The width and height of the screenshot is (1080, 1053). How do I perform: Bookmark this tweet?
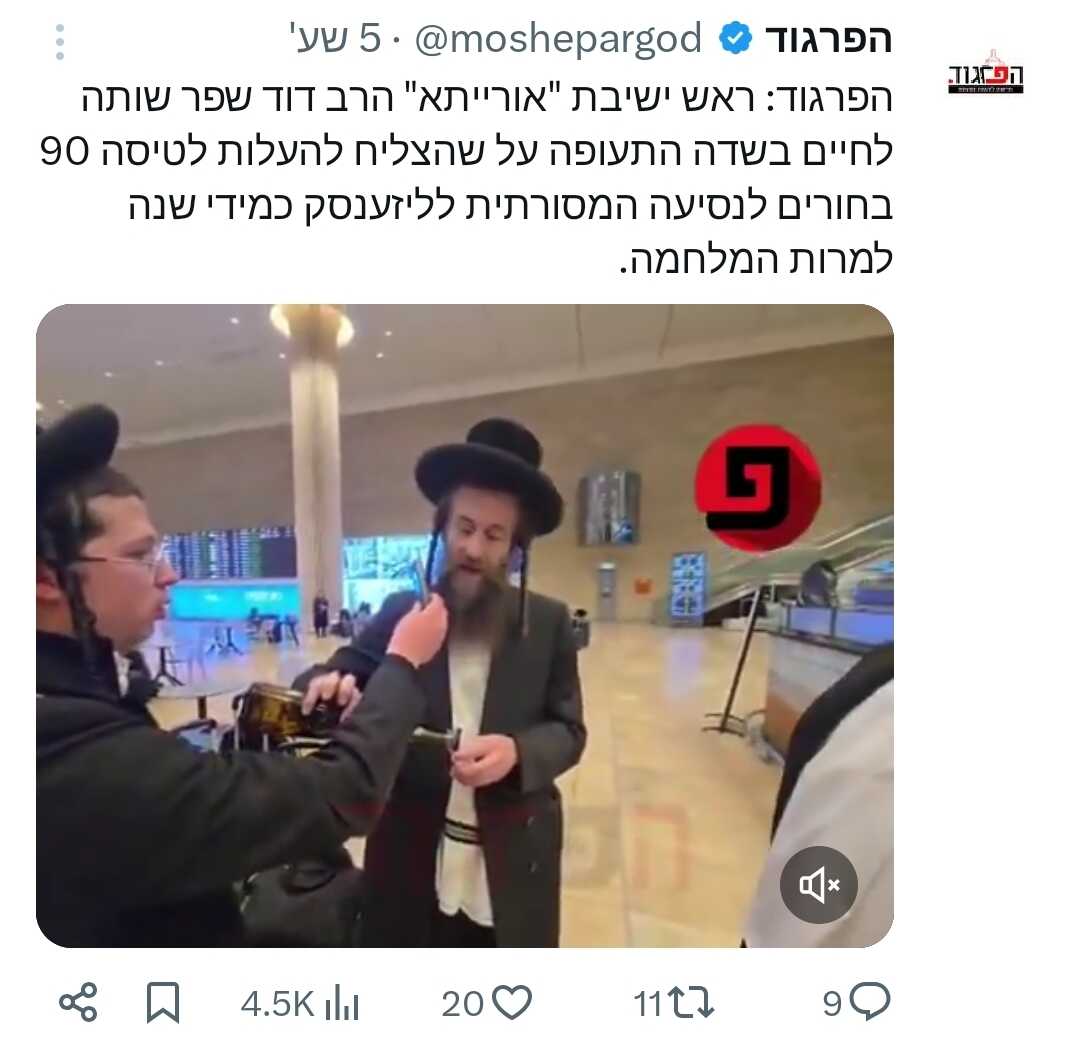(163, 1003)
